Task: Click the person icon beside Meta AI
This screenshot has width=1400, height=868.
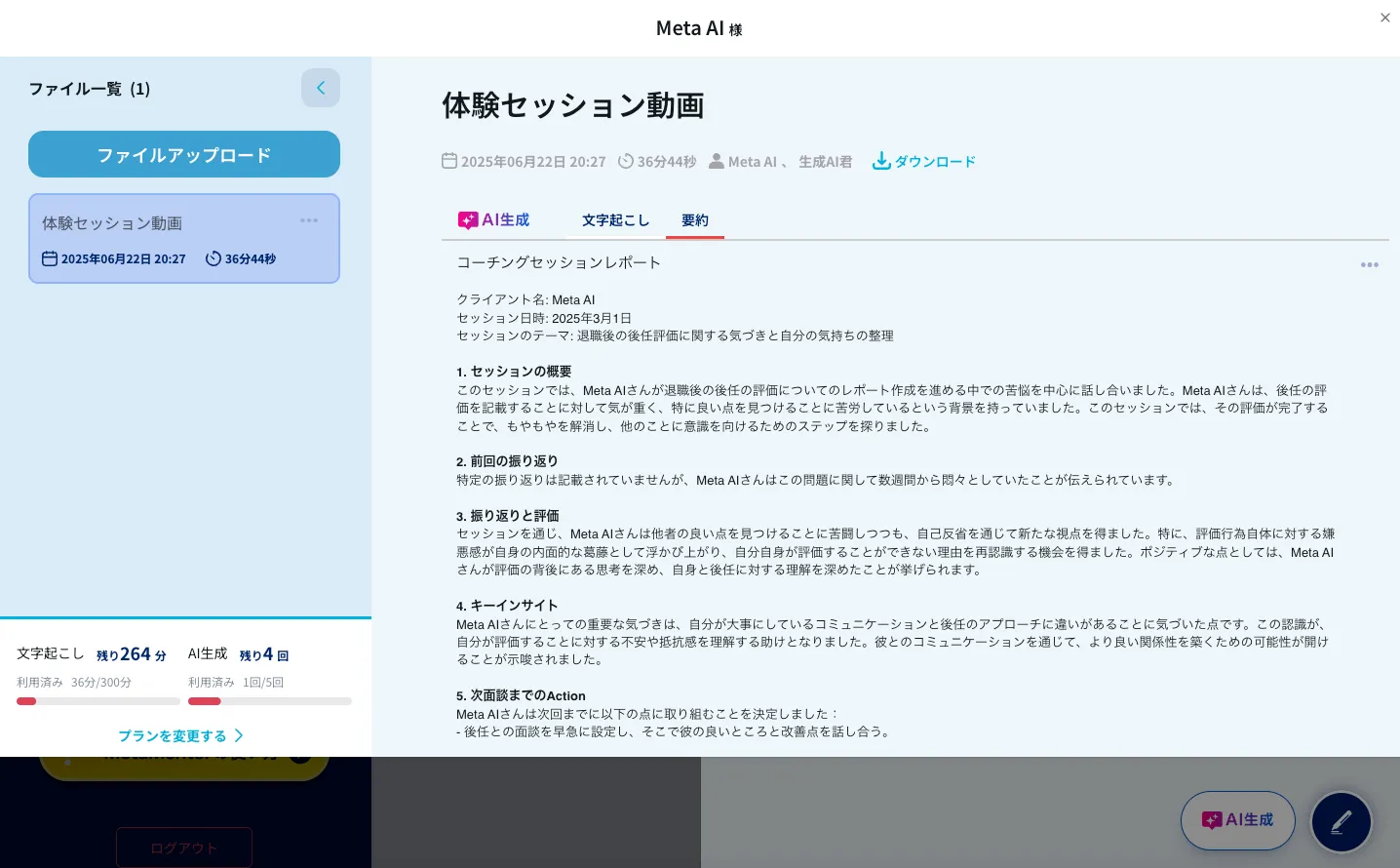Action: point(717,161)
